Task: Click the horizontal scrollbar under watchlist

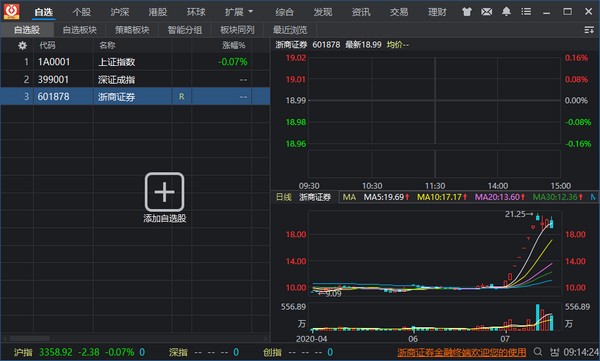Action: pyautogui.click(x=135, y=338)
